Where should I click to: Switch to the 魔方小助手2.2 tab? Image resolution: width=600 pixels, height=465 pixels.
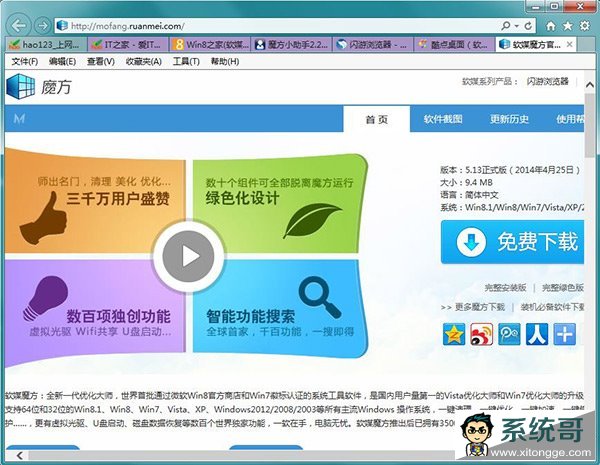coord(292,44)
